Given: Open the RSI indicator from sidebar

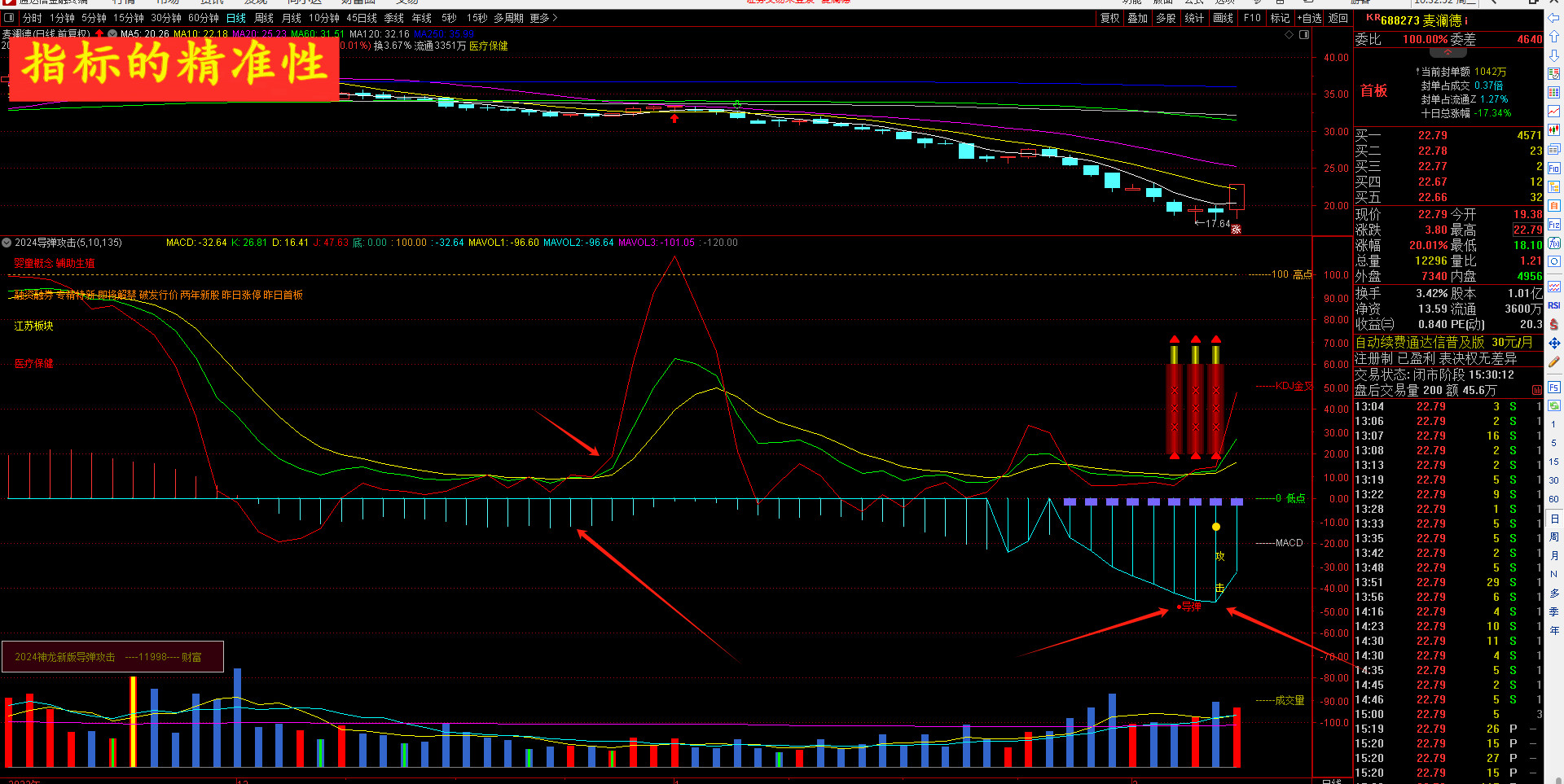Looking at the screenshot, I should point(1554,305).
